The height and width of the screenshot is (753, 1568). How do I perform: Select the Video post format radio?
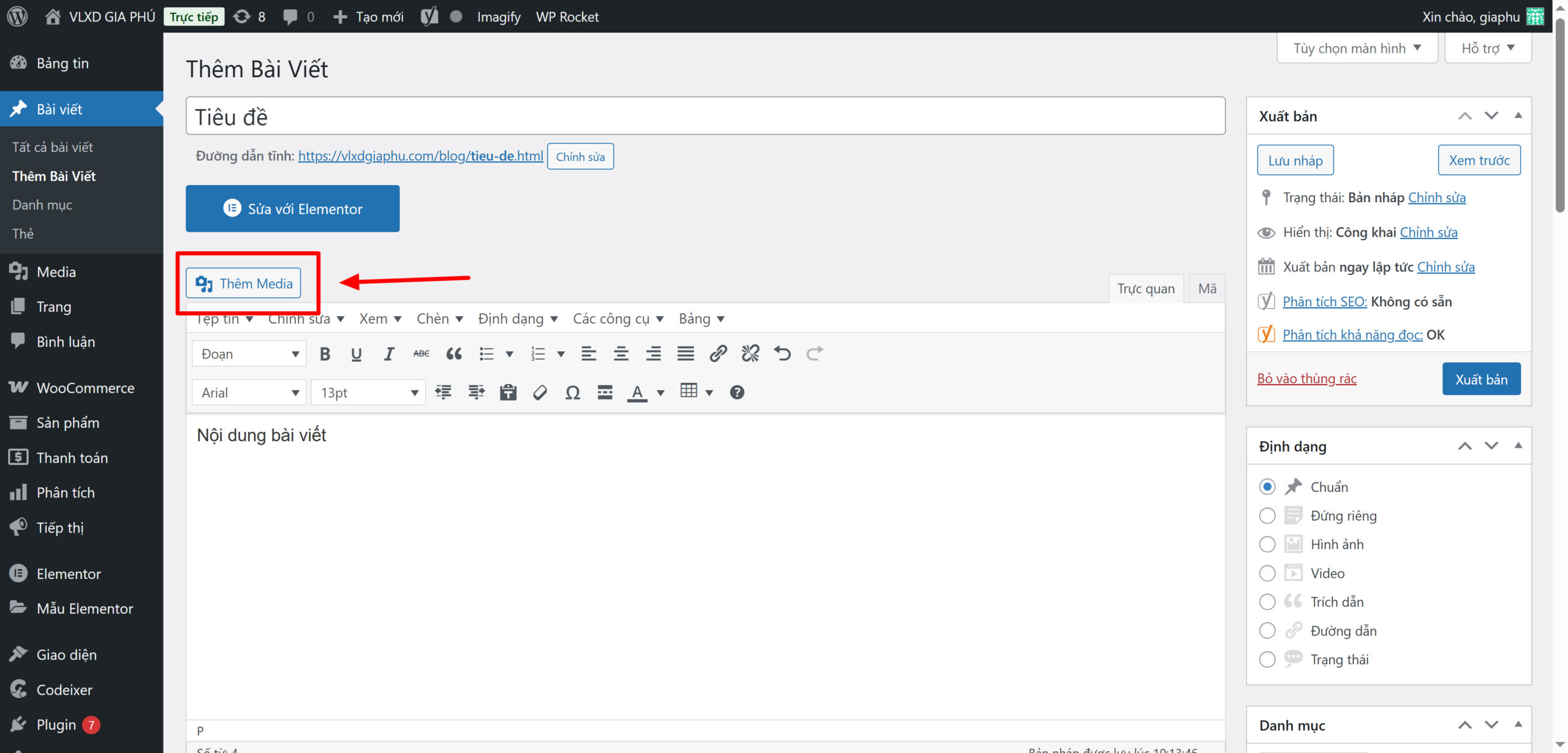click(x=1267, y=573)
